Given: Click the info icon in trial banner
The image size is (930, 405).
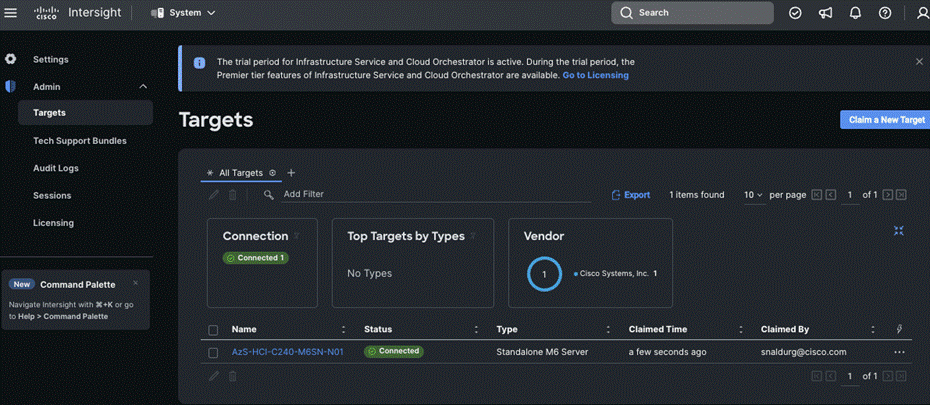Looking at the screenshot, I should pyautogui.click(x=199, y=62).
